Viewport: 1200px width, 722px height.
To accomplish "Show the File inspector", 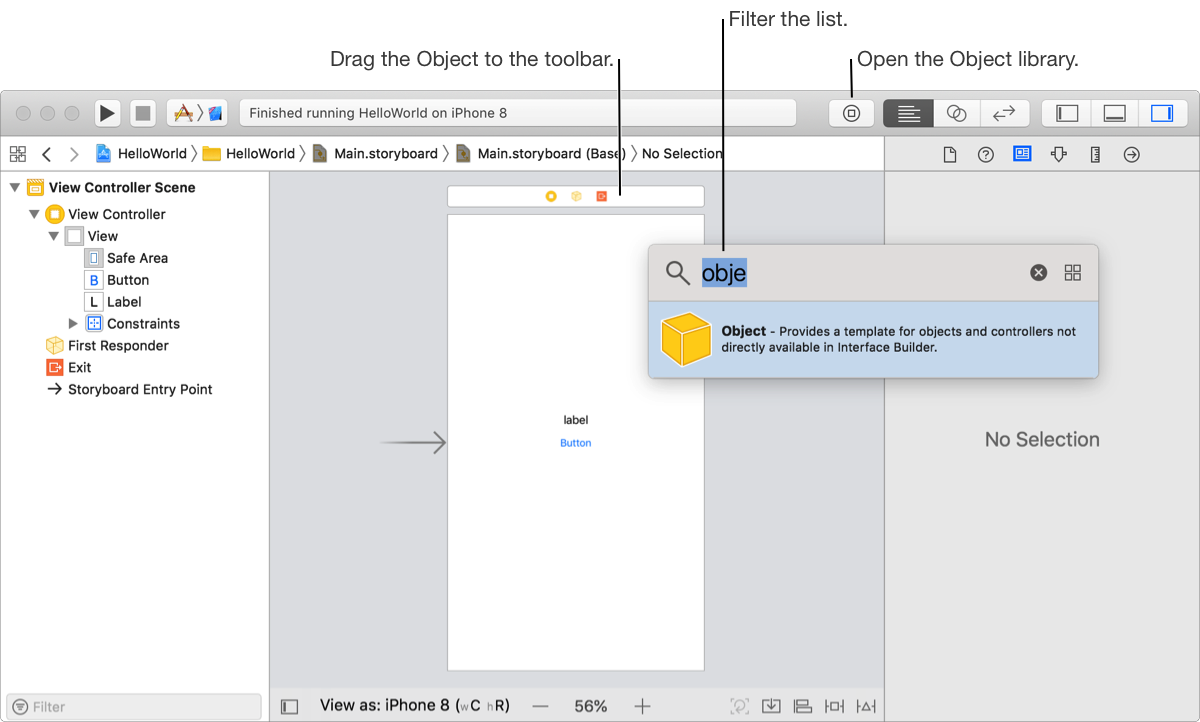I will click(x=950, y=154).
